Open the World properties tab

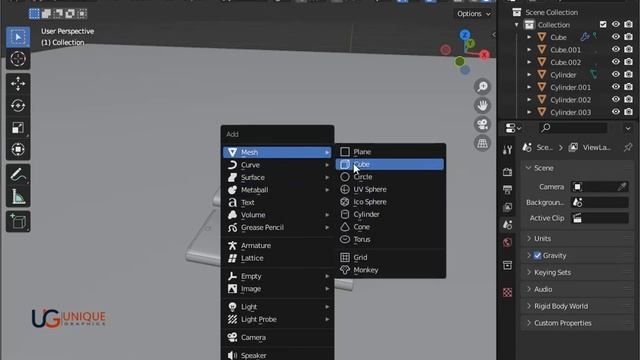pyautogui.click(x=507, y=242)
